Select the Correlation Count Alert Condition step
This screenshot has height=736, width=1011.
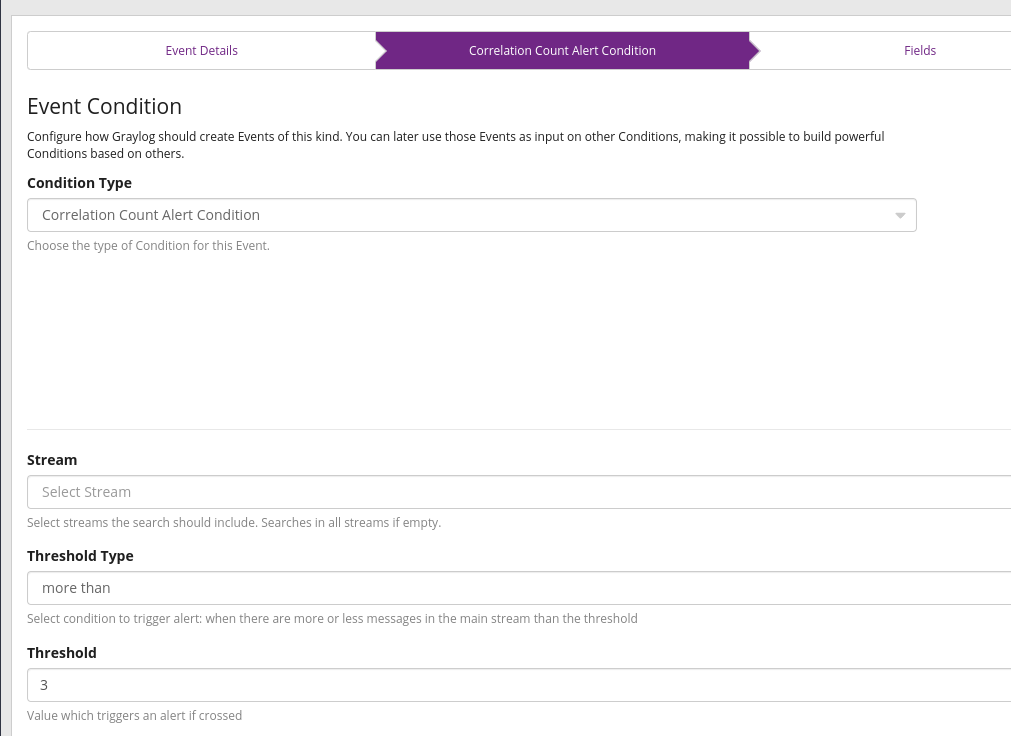[x=562, y=51]
